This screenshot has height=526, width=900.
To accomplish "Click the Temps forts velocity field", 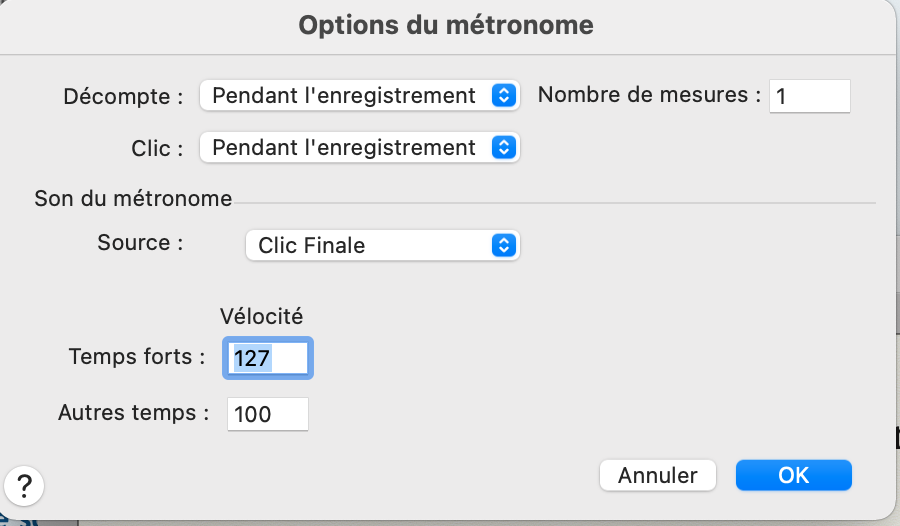I will point(268,357).
